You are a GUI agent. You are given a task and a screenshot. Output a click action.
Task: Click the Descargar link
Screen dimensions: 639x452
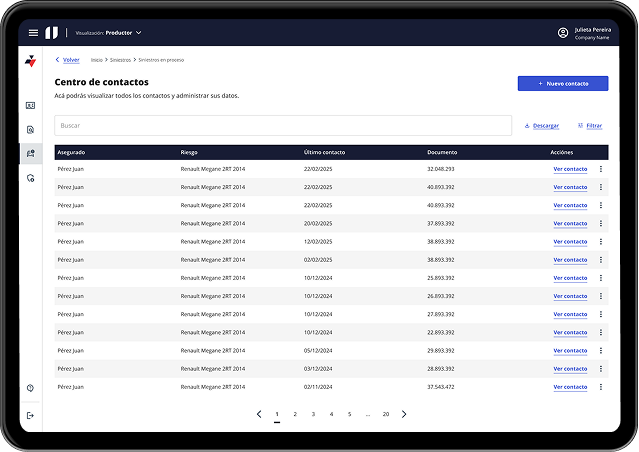[542, 126]
